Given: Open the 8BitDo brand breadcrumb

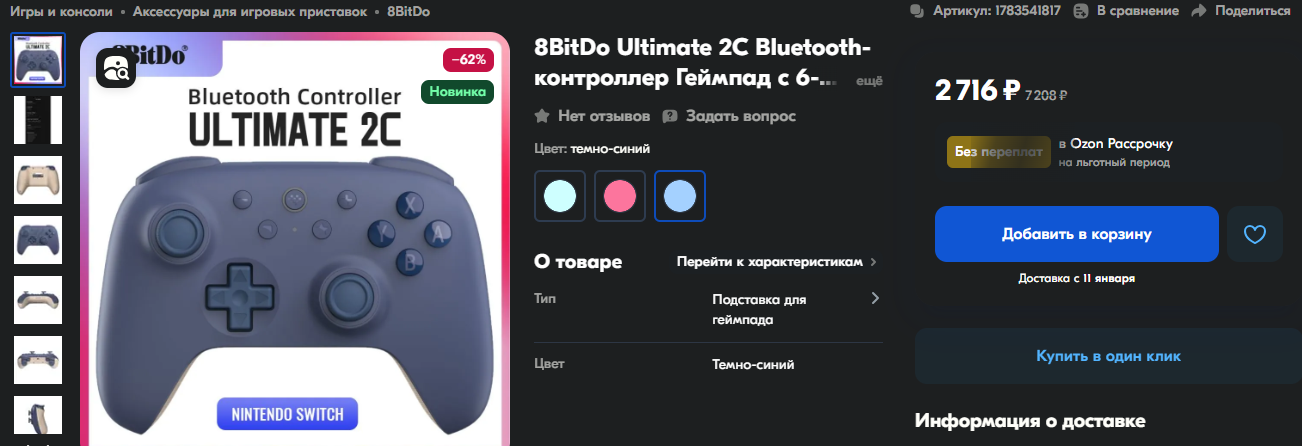Looking at the screenshot, I should 408,11.
